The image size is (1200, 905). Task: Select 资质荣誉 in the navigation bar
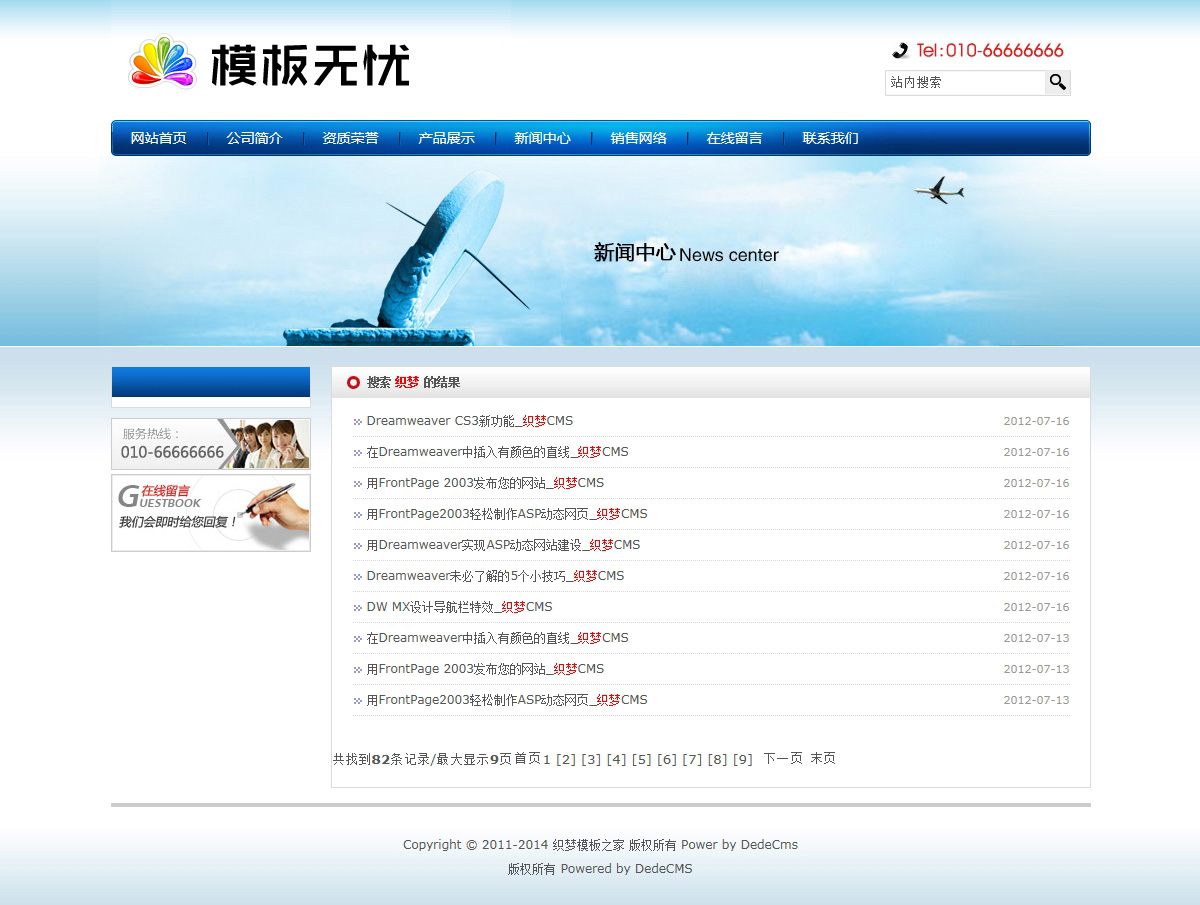tap(350, 139)
